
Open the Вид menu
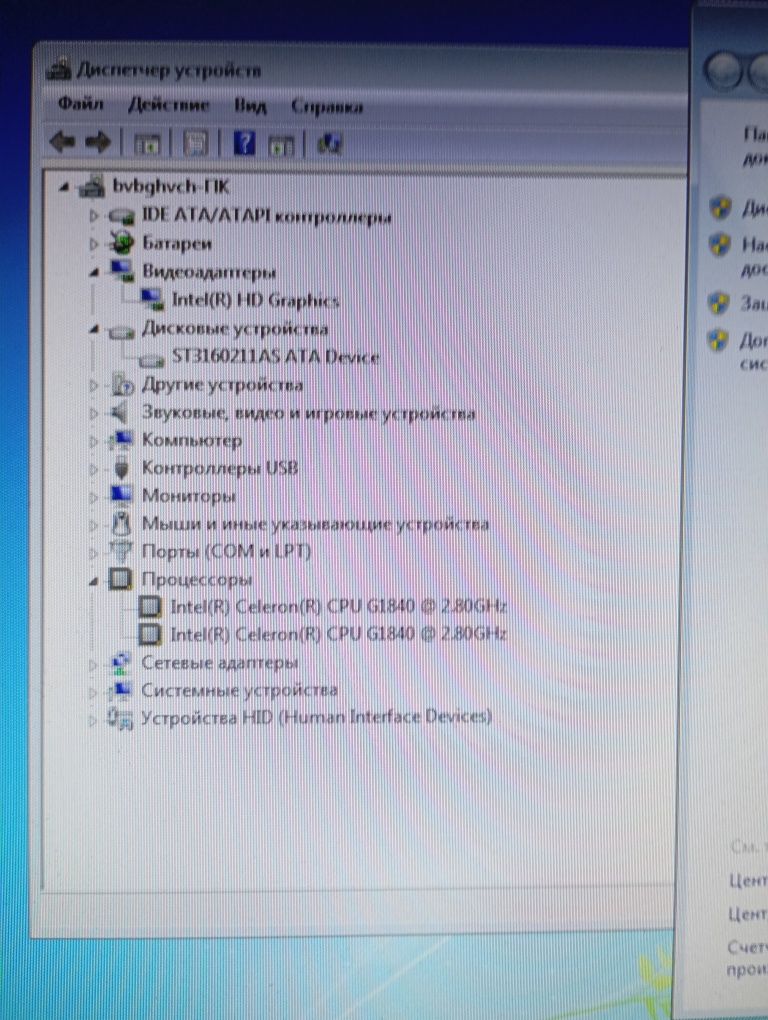(250, 105)
